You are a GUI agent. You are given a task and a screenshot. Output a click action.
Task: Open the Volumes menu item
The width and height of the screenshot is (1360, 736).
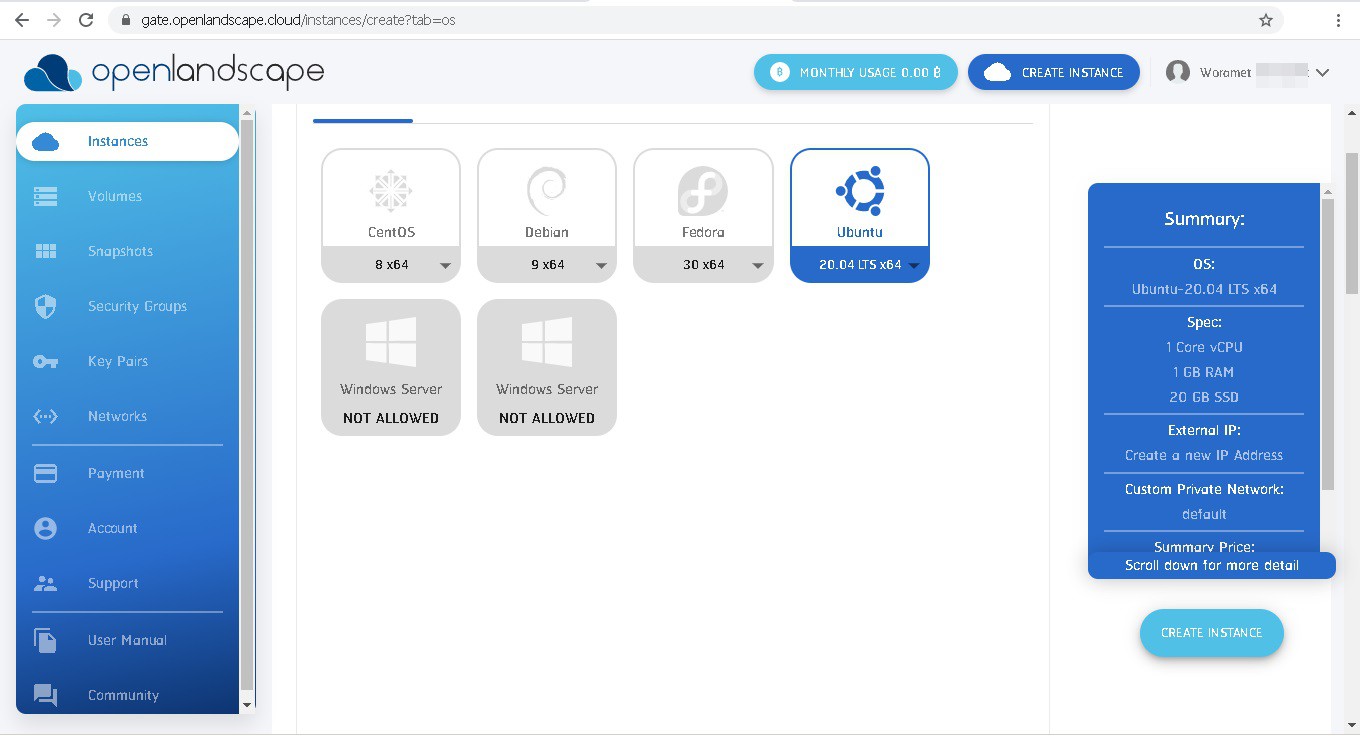point(127,196)
